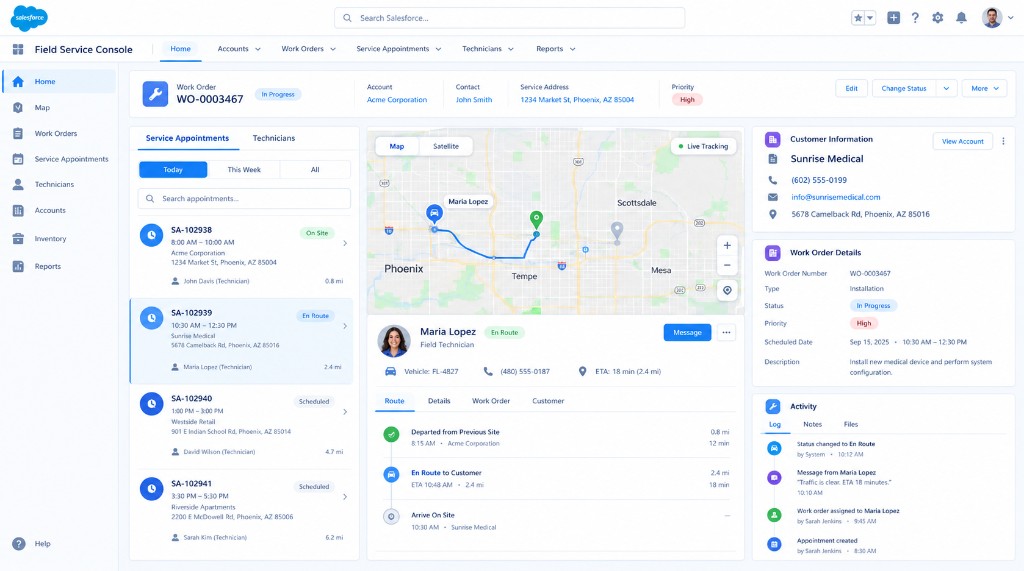The width and height of the screenshot is (1024, 571).
Task: Open the Acme Corporation account link
Action: (x=397, y=100)
